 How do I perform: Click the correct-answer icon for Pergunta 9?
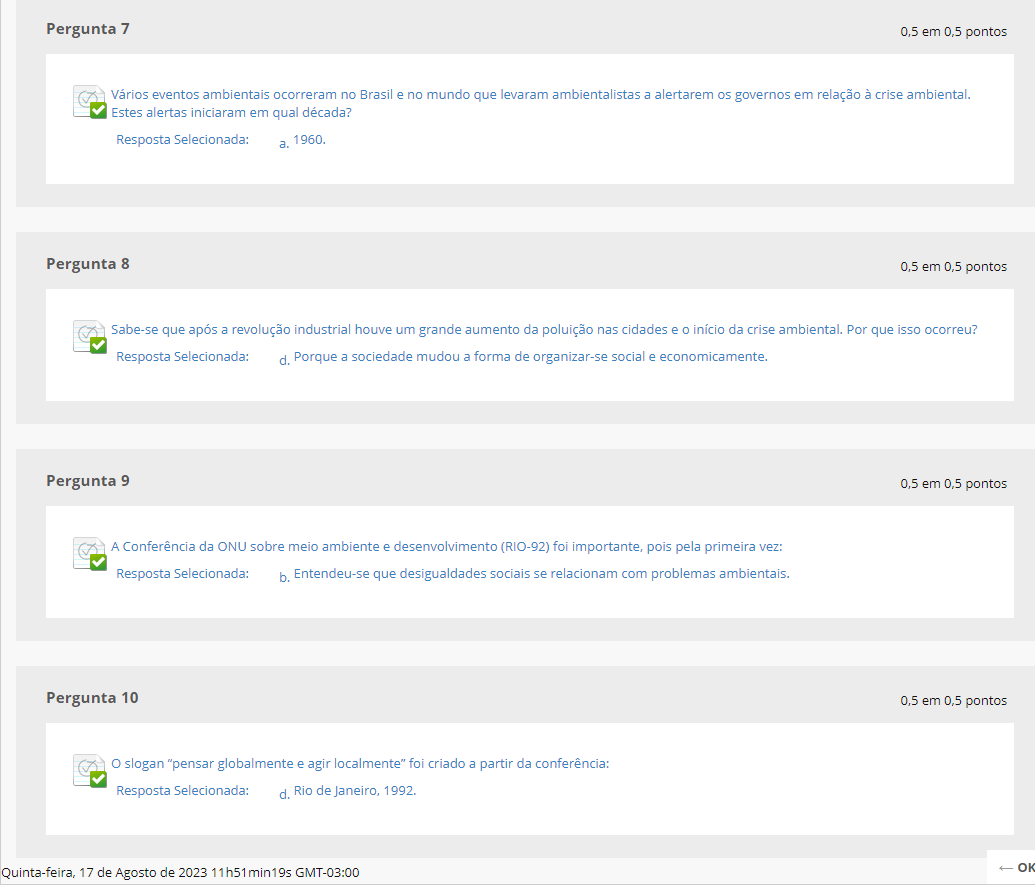pyautogui.click(x=89, y=554)
